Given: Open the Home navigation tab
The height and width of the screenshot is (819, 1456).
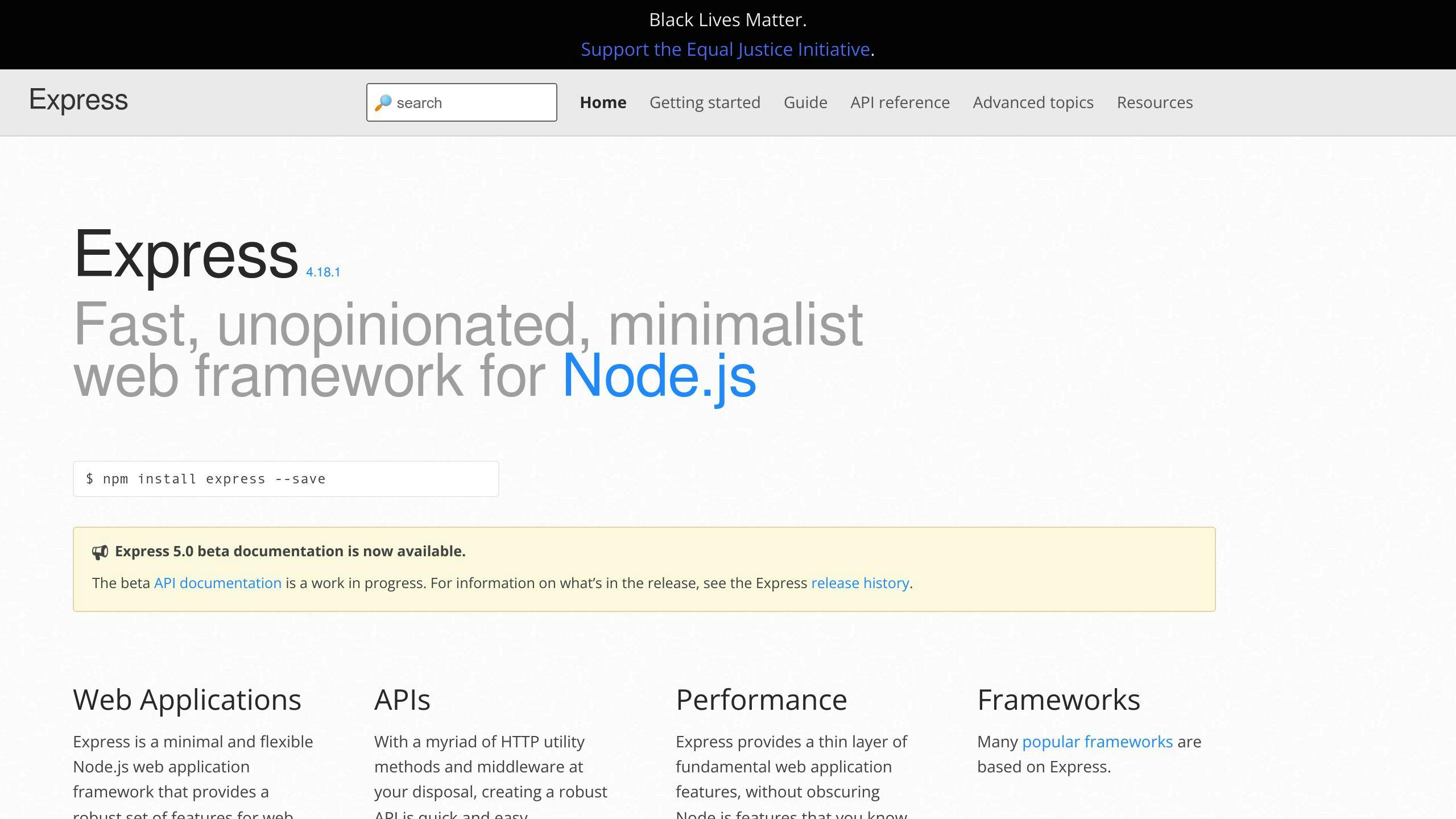Looking at the screenshot, I should (603, 102).
